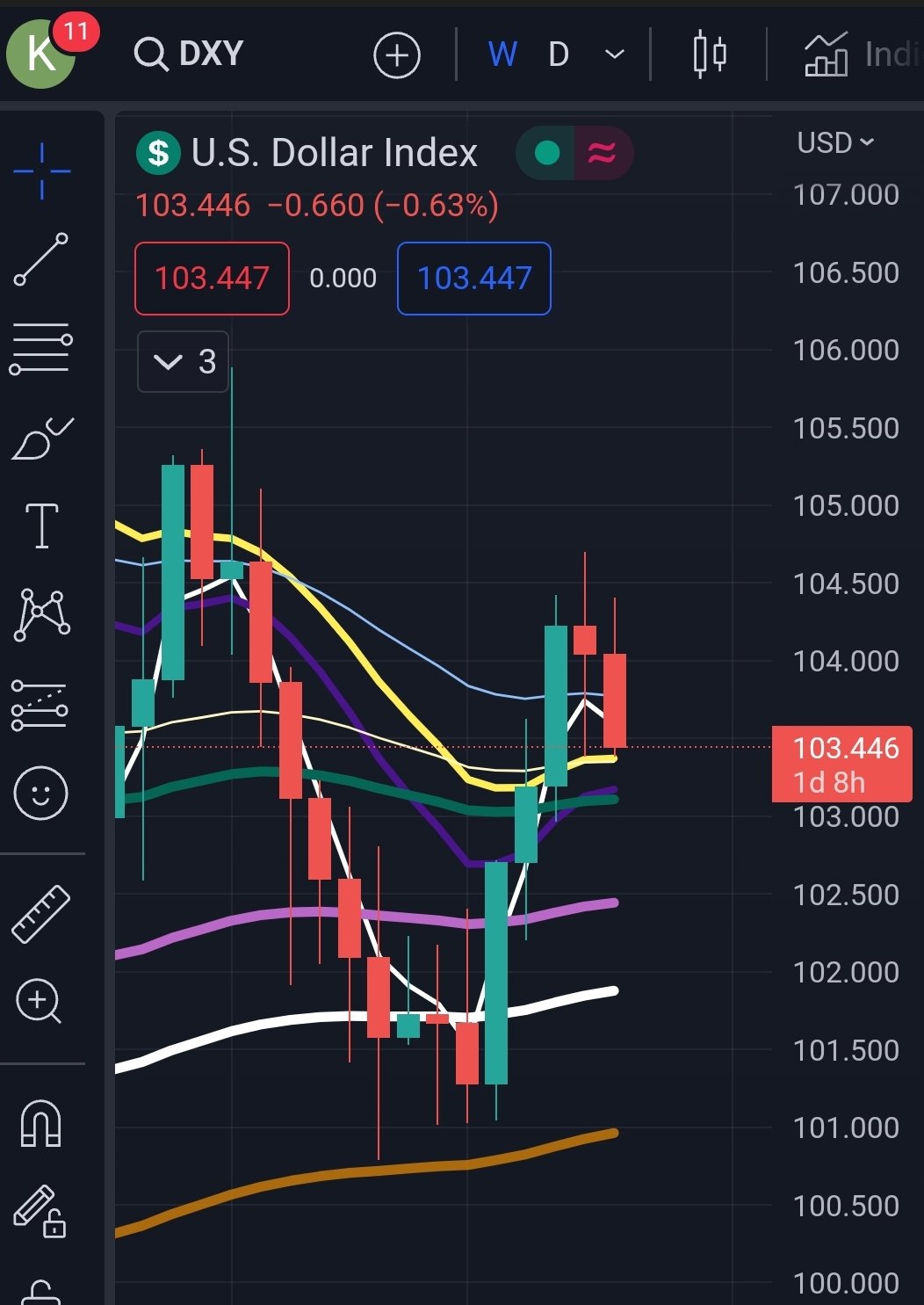
Task: Select the D daily interval
Action: pyautogui.click(x=559, y=54)
